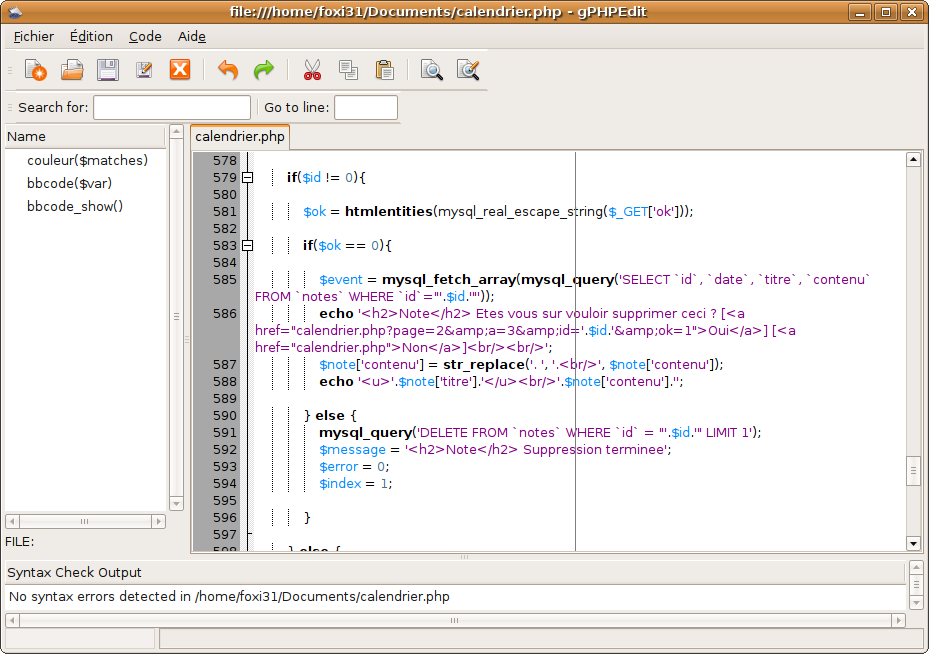
Task: Undo the last edit with the orange arrow
Action: [x=228, y=70]
